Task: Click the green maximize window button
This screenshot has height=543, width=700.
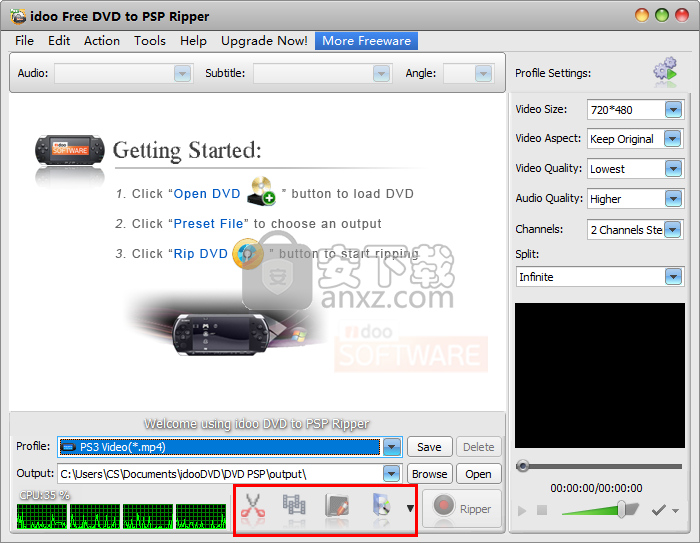Action: pos(662,15)
